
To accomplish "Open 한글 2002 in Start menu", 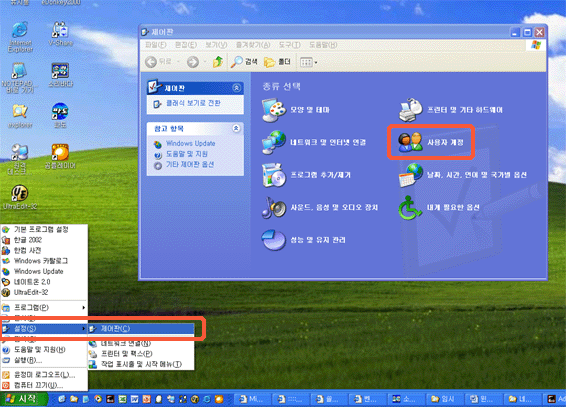I will coord(44,240).
